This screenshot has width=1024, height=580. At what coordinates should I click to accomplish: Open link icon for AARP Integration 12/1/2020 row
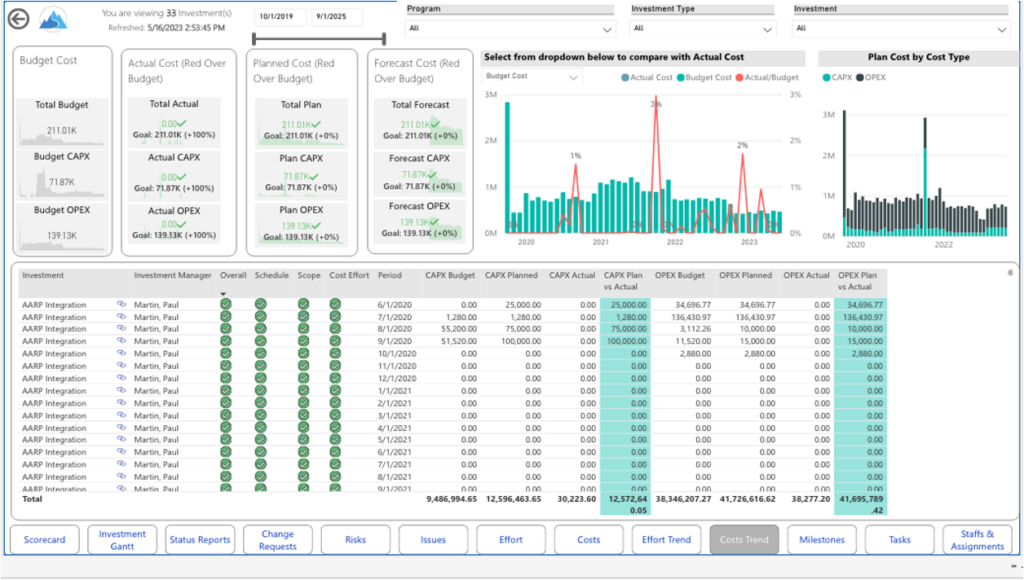(121, 378)
